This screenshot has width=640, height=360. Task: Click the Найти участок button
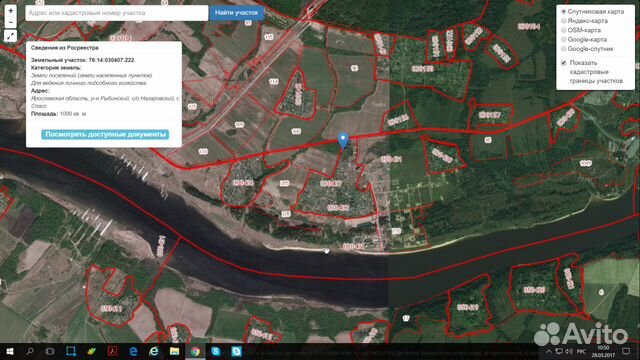pyautogui.click(x=236, y=13)
